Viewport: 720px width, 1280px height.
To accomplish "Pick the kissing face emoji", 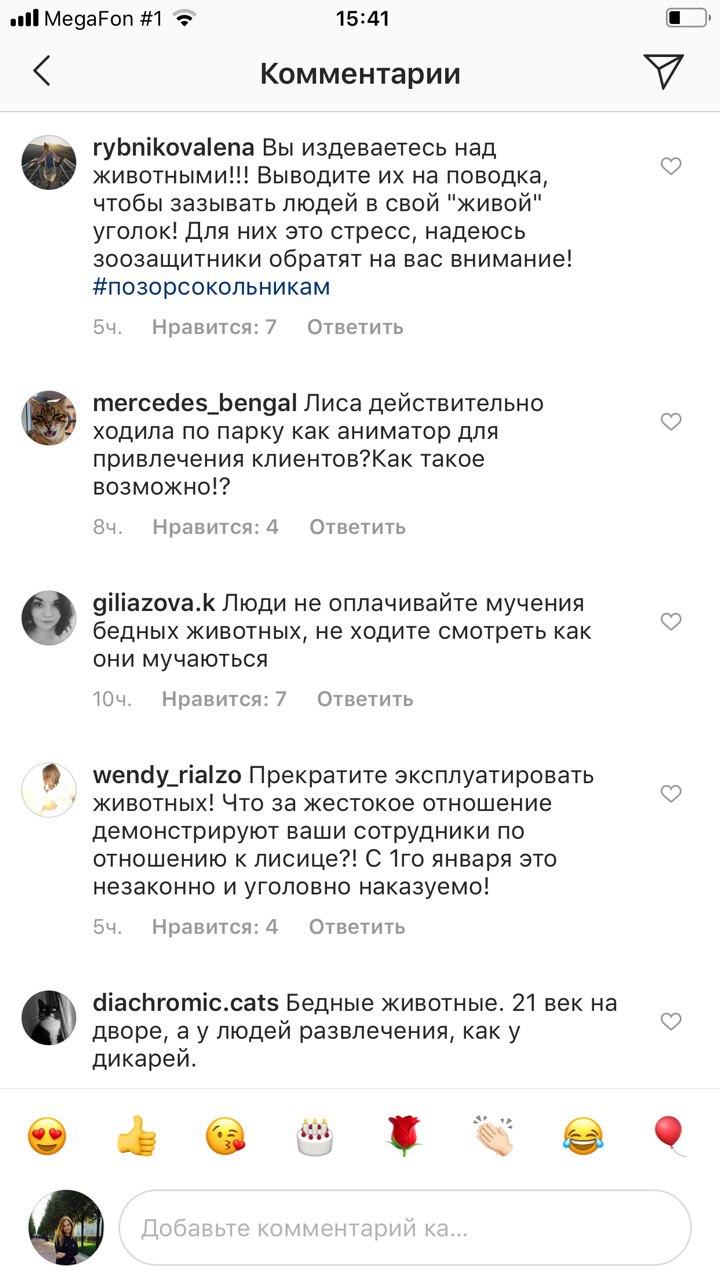I will (226, 1136).
